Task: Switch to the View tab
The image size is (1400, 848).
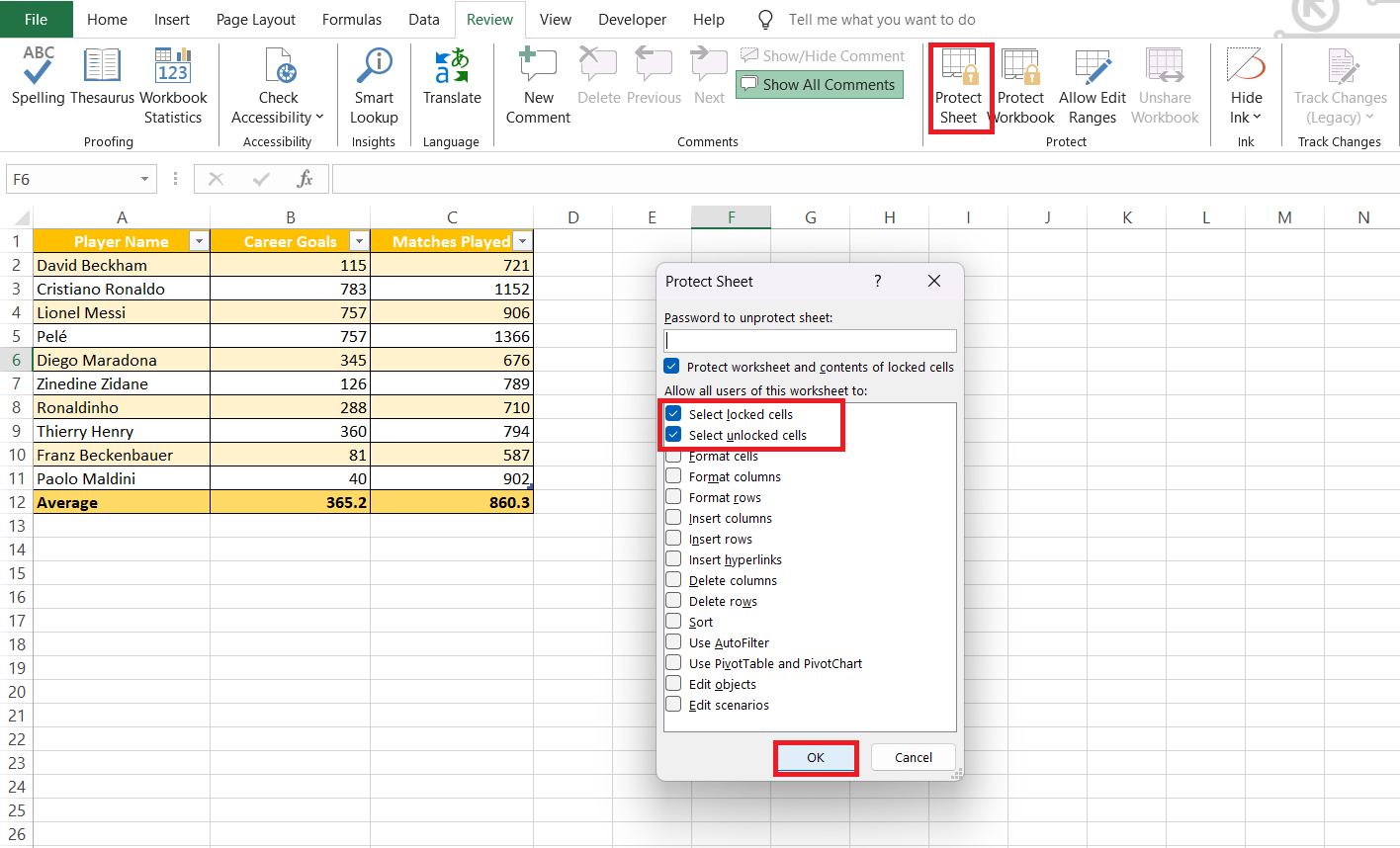Action: pos(556,19)
